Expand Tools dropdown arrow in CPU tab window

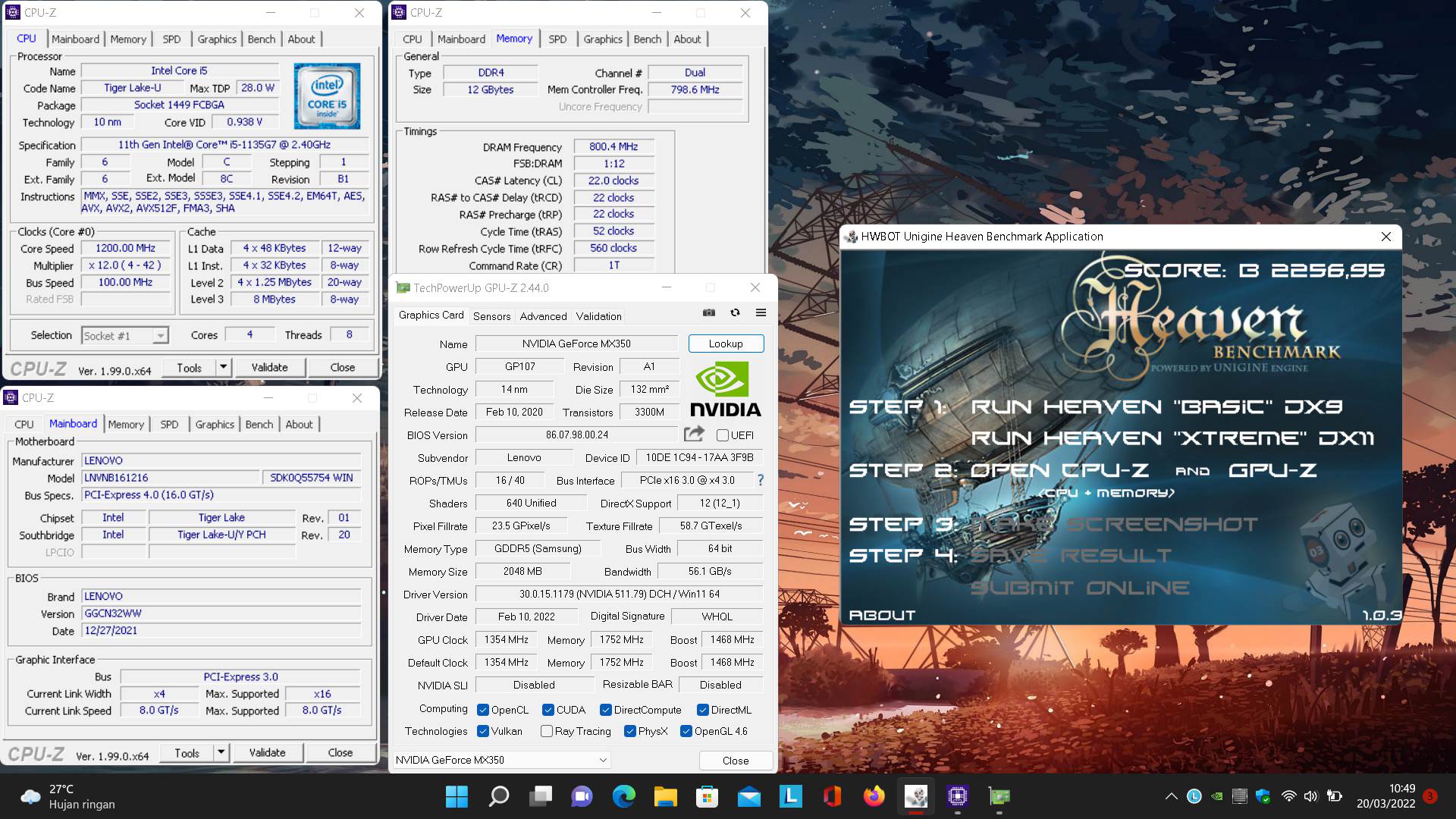[x=223, y=367]
